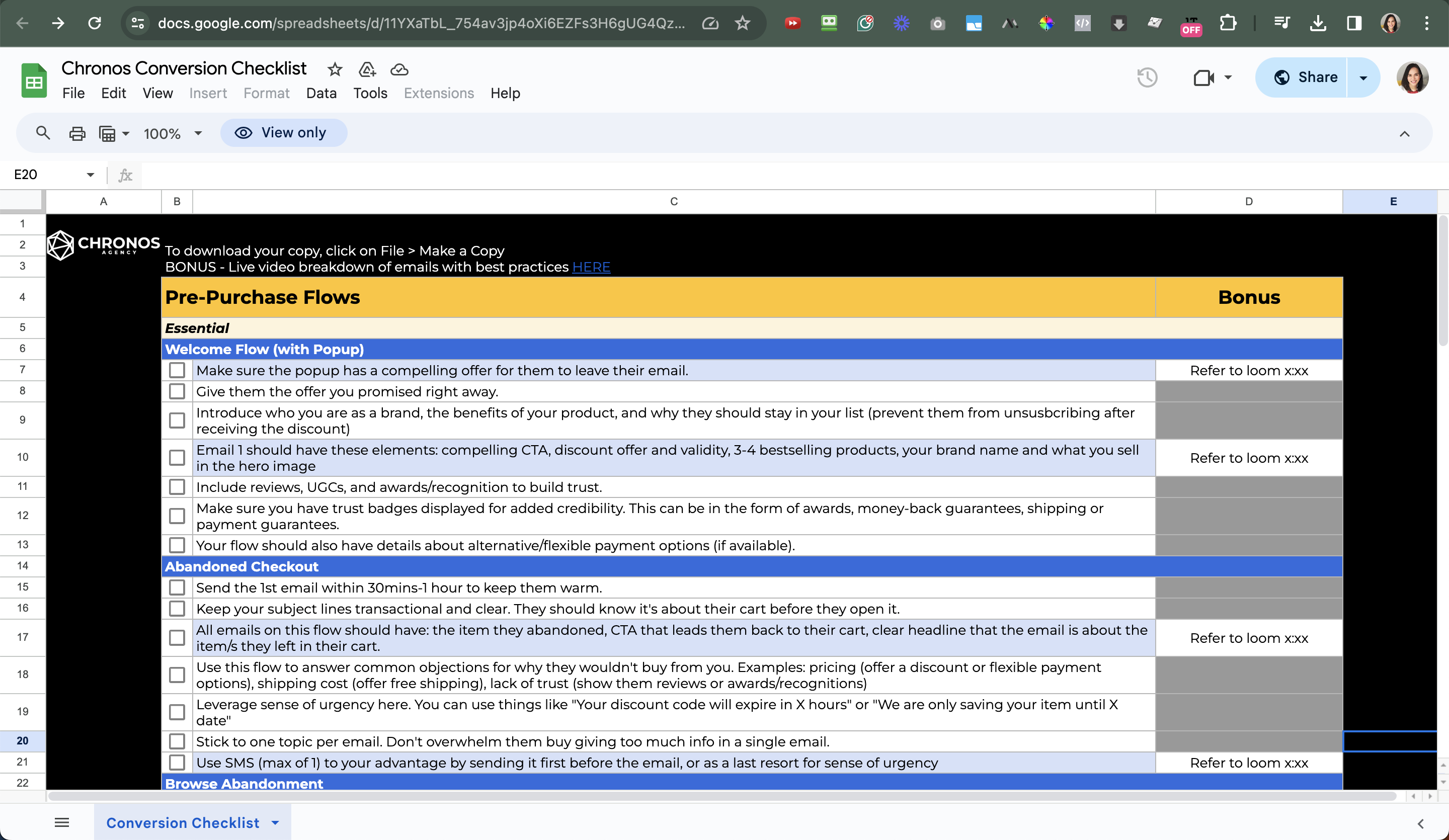The height and width of the screenshot is (840, 1449).
Task: Click the Google Sheets home logo
Action: 34,80
